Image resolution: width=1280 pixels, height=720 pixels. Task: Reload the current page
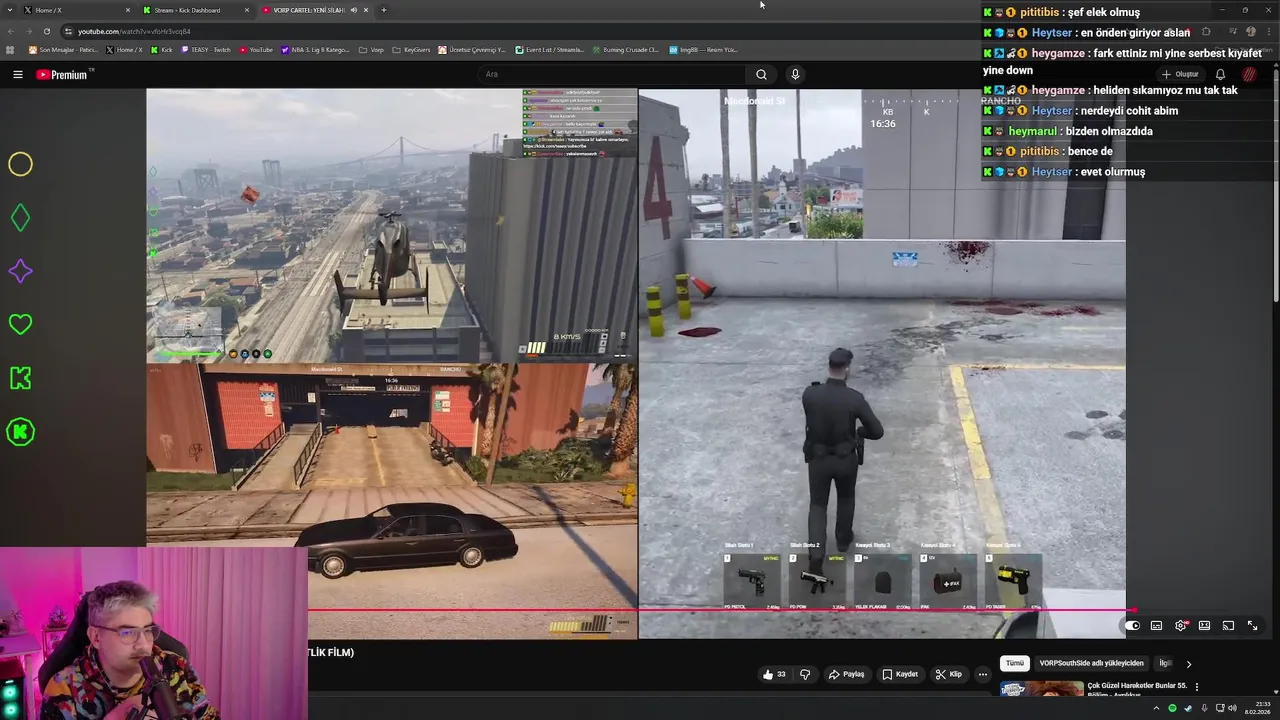pos(46,31)
